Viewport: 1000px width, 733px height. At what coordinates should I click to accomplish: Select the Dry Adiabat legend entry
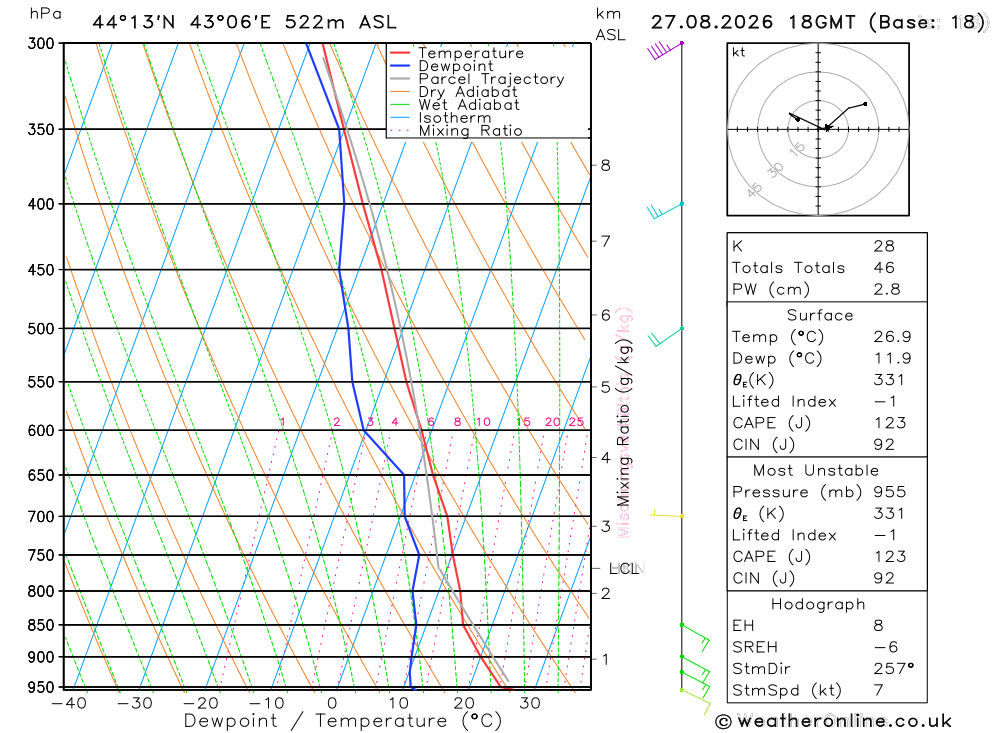click(x=453, y=92)
